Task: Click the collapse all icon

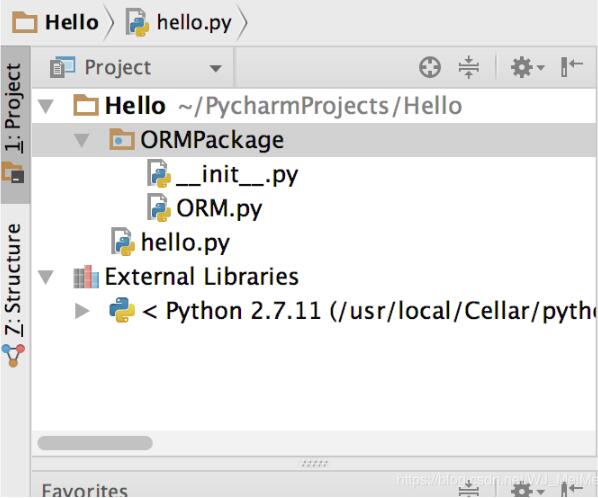Action: click(x=469, y=67)
